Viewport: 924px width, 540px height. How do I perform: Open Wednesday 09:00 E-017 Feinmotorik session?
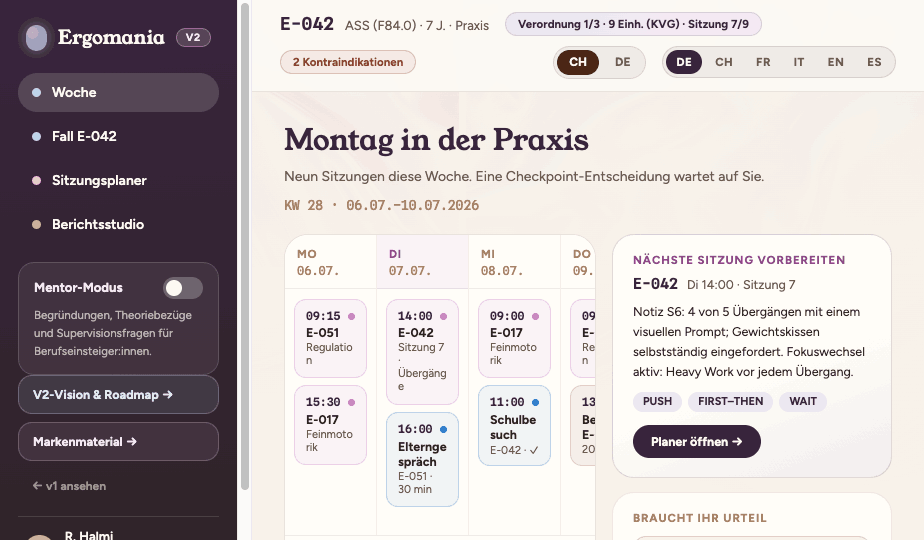514,338
